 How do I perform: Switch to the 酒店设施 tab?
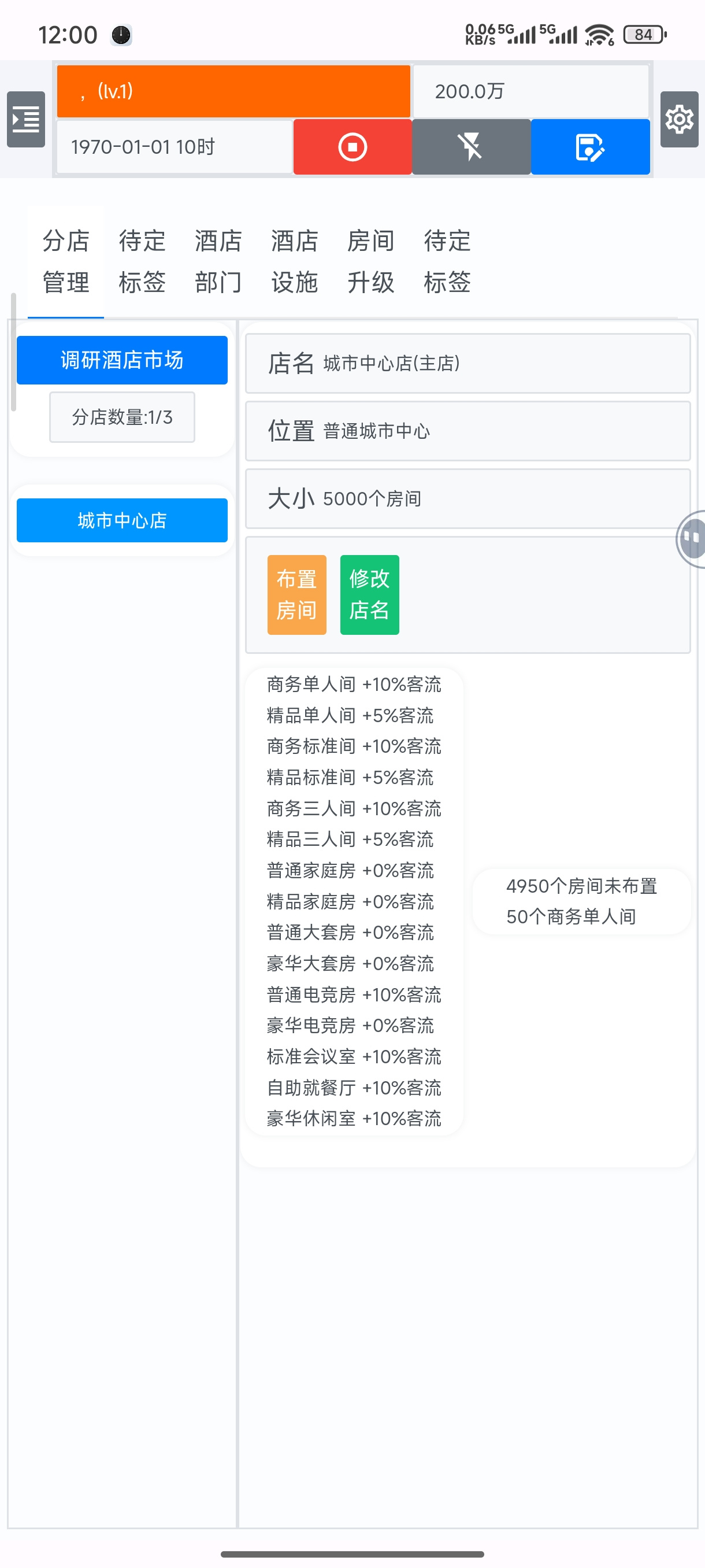(294, 262)
